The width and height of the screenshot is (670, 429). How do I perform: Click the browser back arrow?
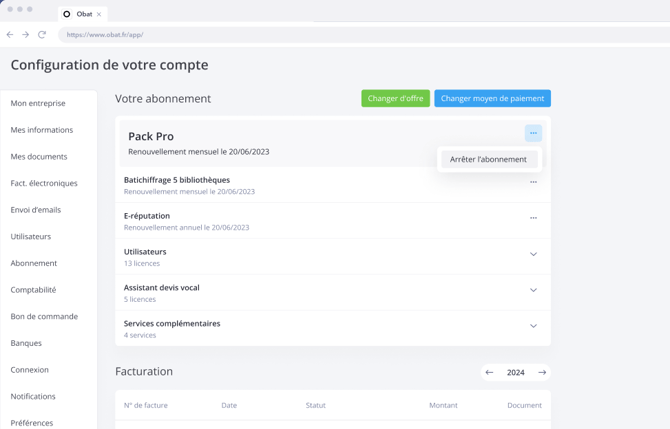10,35
